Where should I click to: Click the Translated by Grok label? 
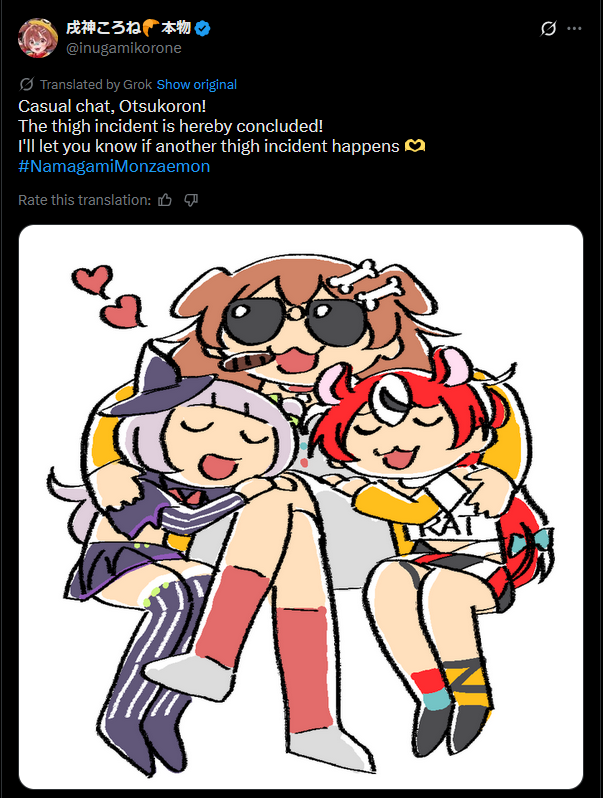coord(96,84)
